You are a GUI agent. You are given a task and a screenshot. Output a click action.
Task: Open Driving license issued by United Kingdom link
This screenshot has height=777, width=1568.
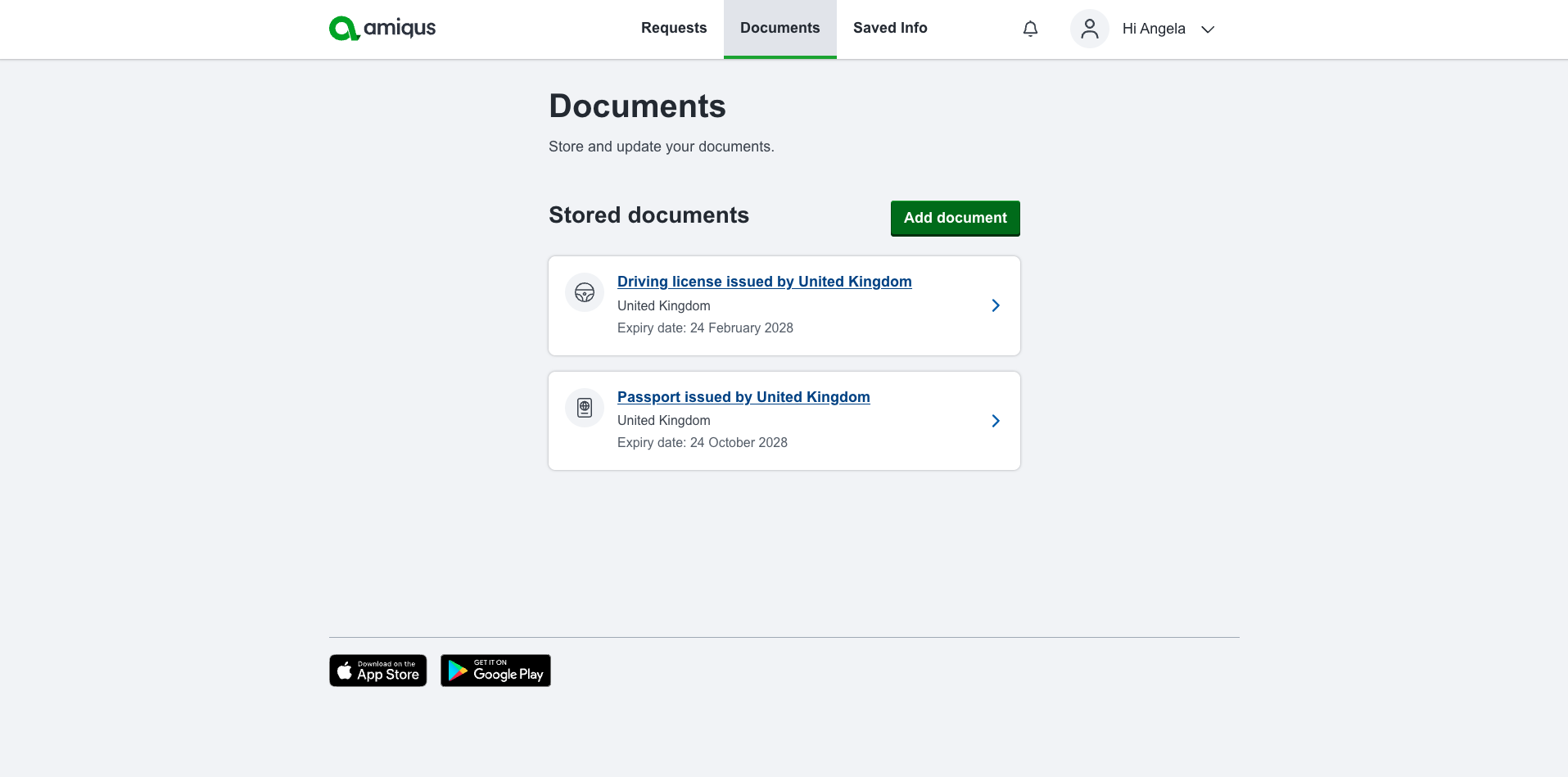(765, 282)
